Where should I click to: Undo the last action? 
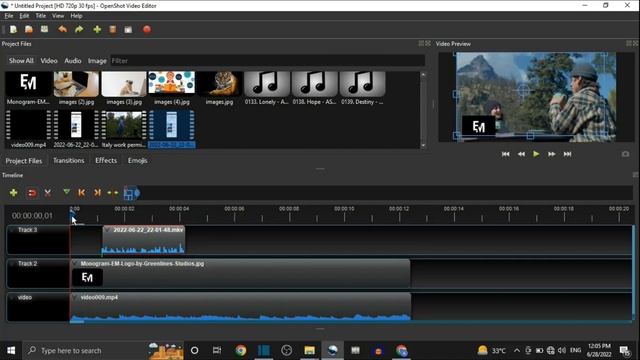pos(62,29)
